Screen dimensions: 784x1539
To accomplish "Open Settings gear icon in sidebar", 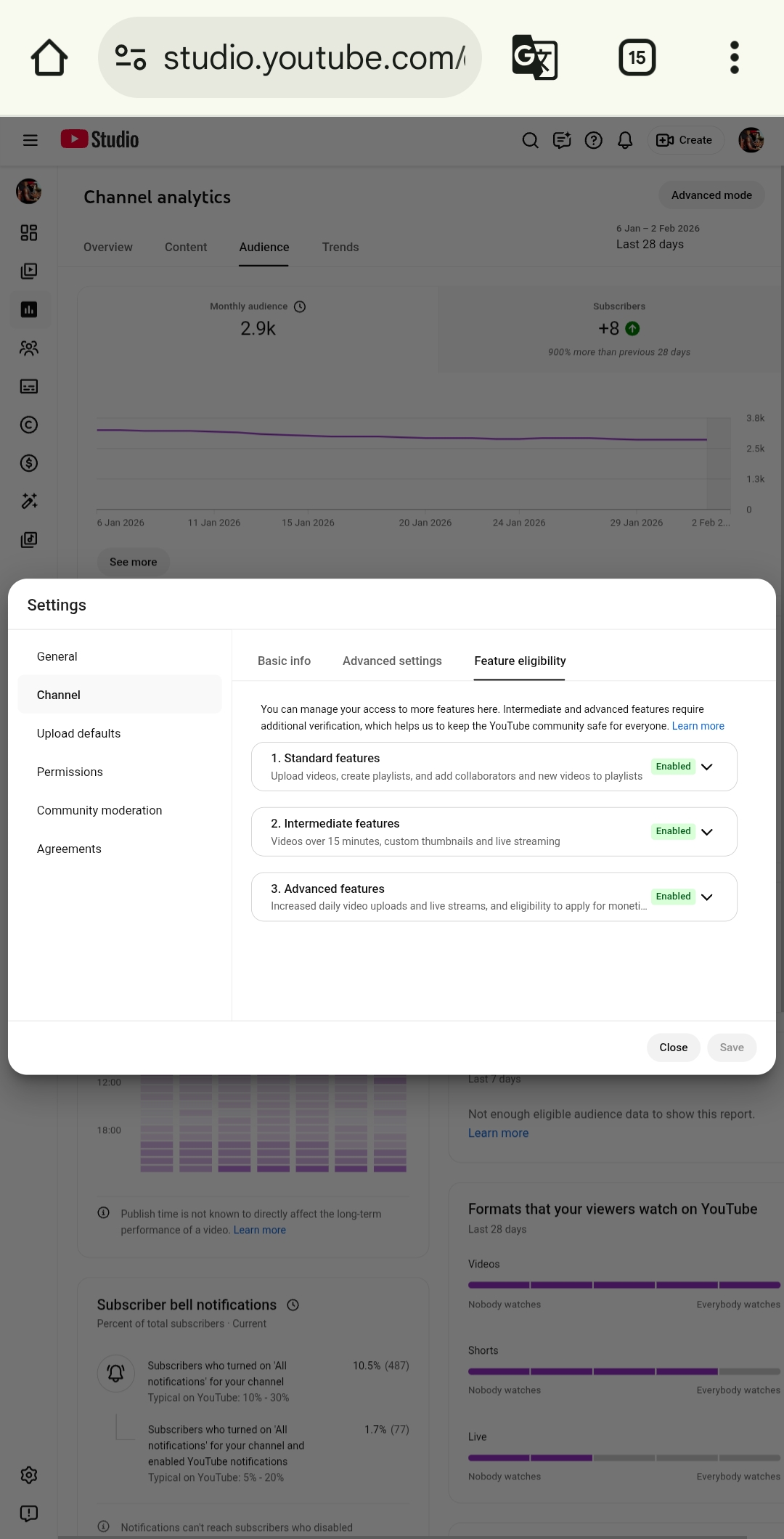I will [29, 1475].
